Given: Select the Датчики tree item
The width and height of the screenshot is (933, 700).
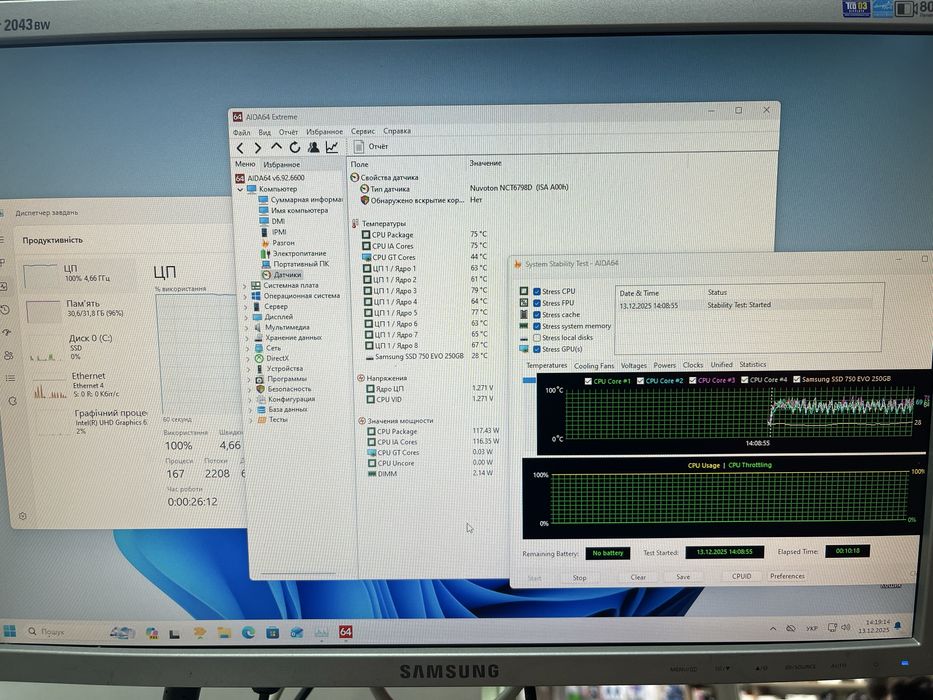Looking at the screenshot, I should (x=281, y=274).
